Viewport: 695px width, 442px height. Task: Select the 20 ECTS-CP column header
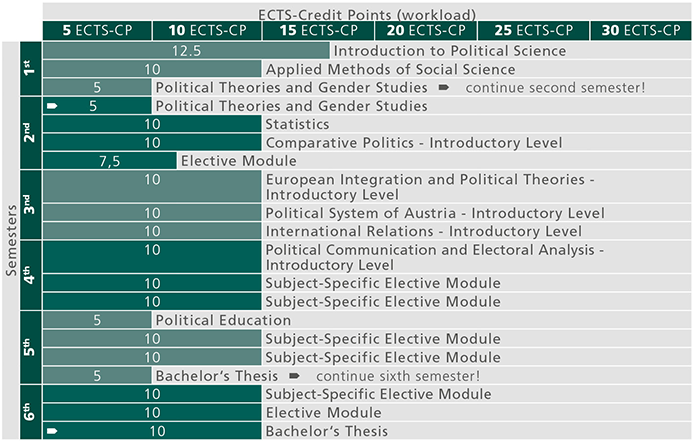click(425, 30)
